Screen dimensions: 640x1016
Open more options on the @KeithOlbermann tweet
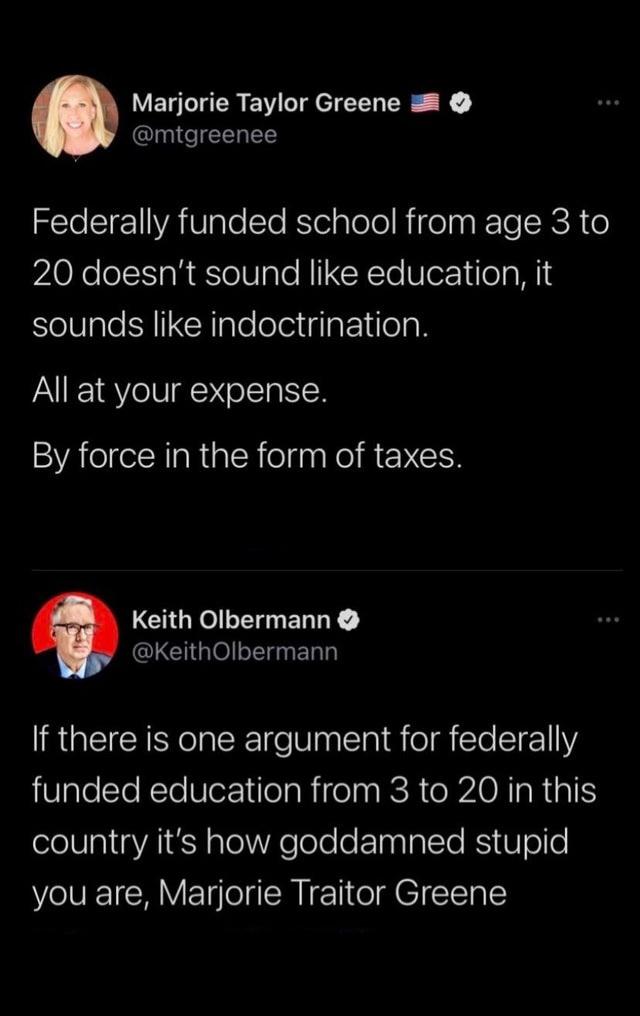coord(608,621)
